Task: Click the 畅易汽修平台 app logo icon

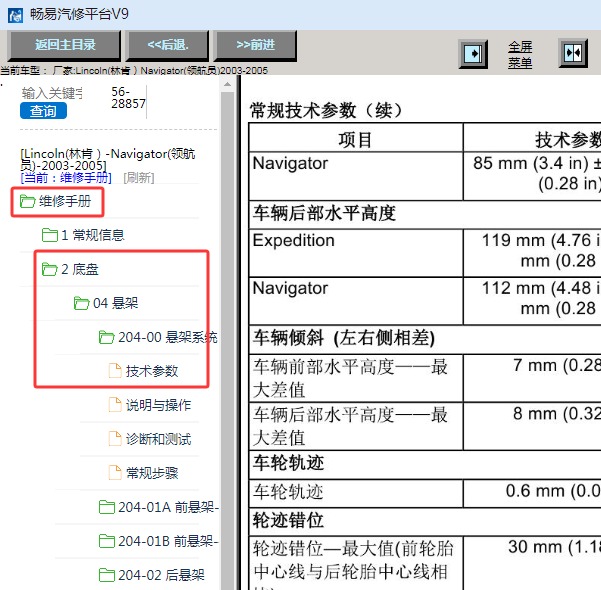Action: pyautogui.click(x=15, y=15)
